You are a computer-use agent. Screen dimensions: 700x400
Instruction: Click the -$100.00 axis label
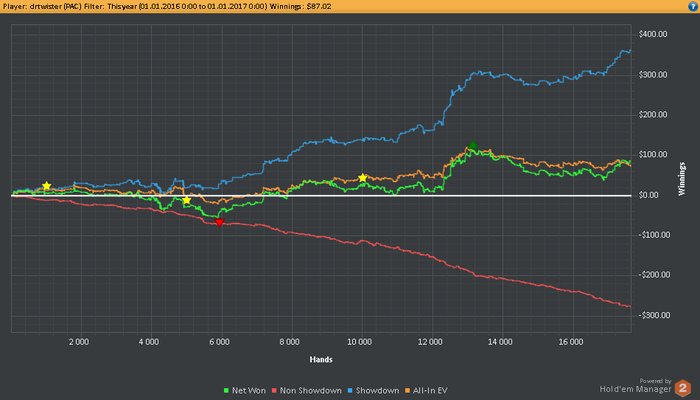tap(654, 235)
